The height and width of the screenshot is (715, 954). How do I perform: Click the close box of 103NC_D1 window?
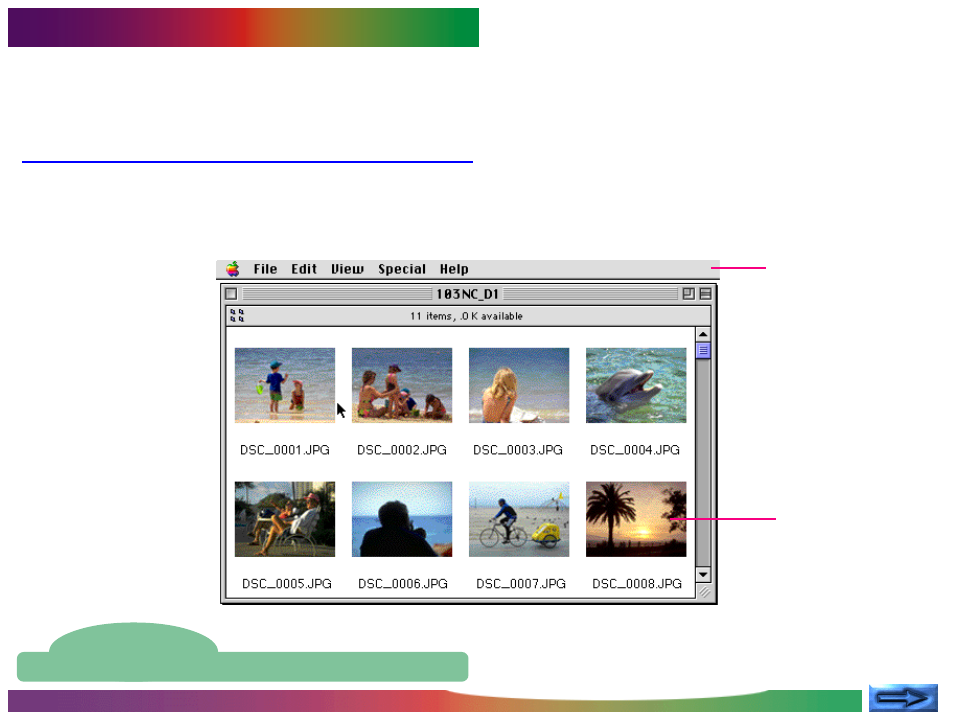231,294
